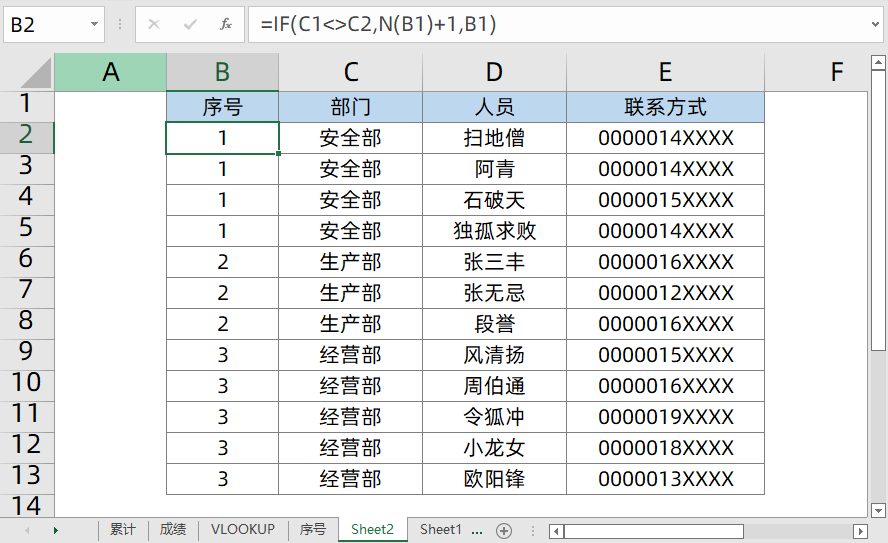Select the cell containing 风清扬
Image resolution: width=888 pixels, height=543 pixels.
pyautogui.click(x=494, y=355)
